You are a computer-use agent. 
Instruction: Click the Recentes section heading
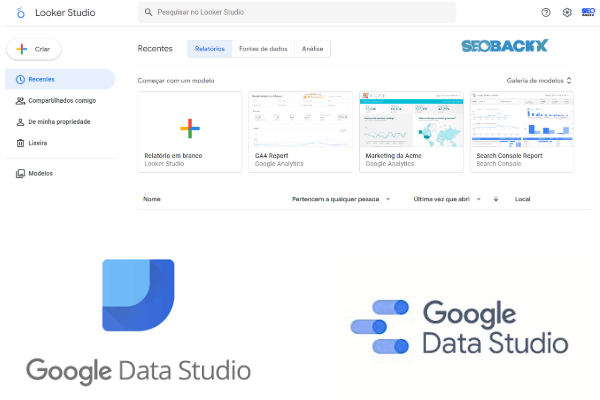155,49
